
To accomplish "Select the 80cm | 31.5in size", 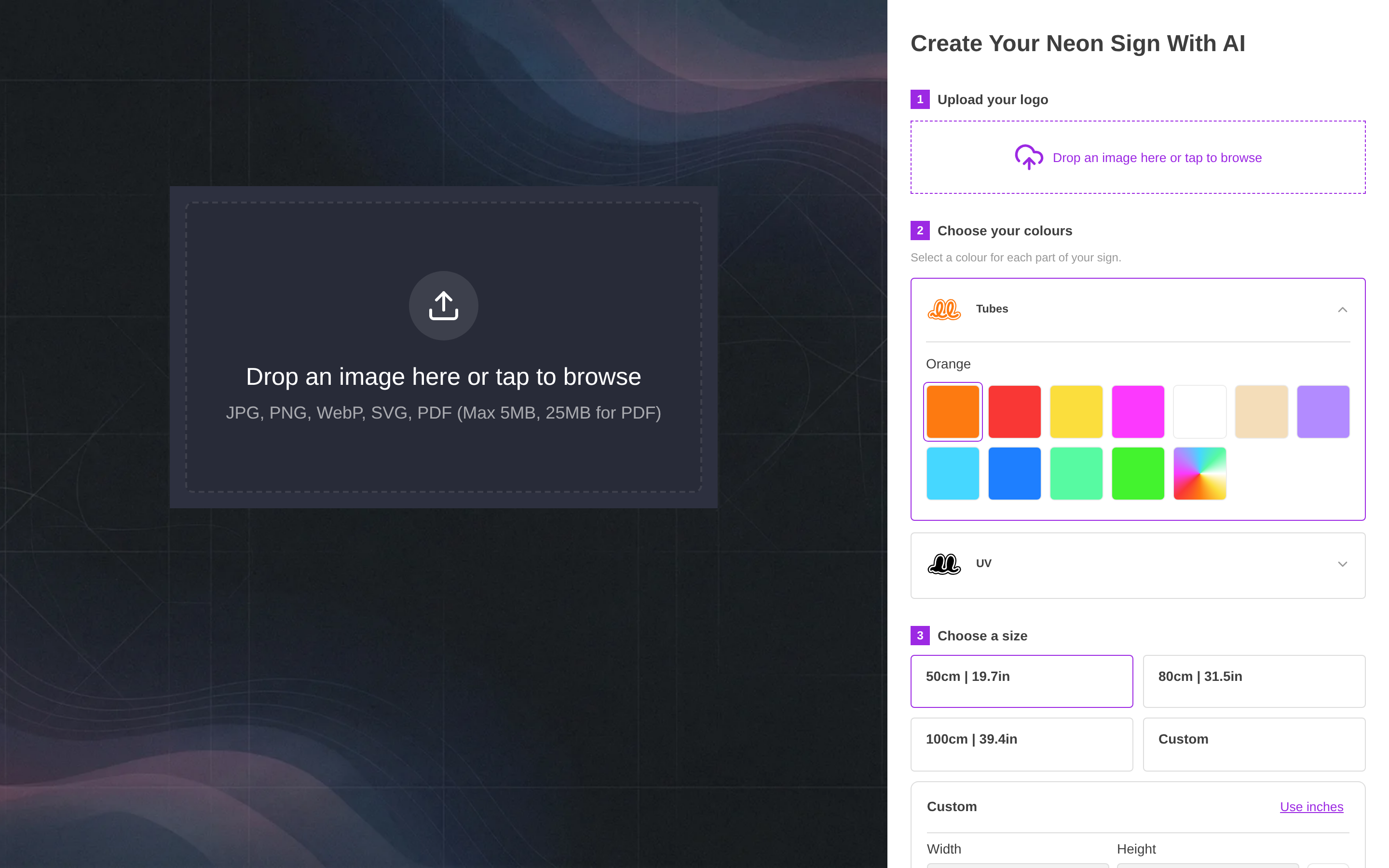I will pyautogui.click(x=1254, y=681).
